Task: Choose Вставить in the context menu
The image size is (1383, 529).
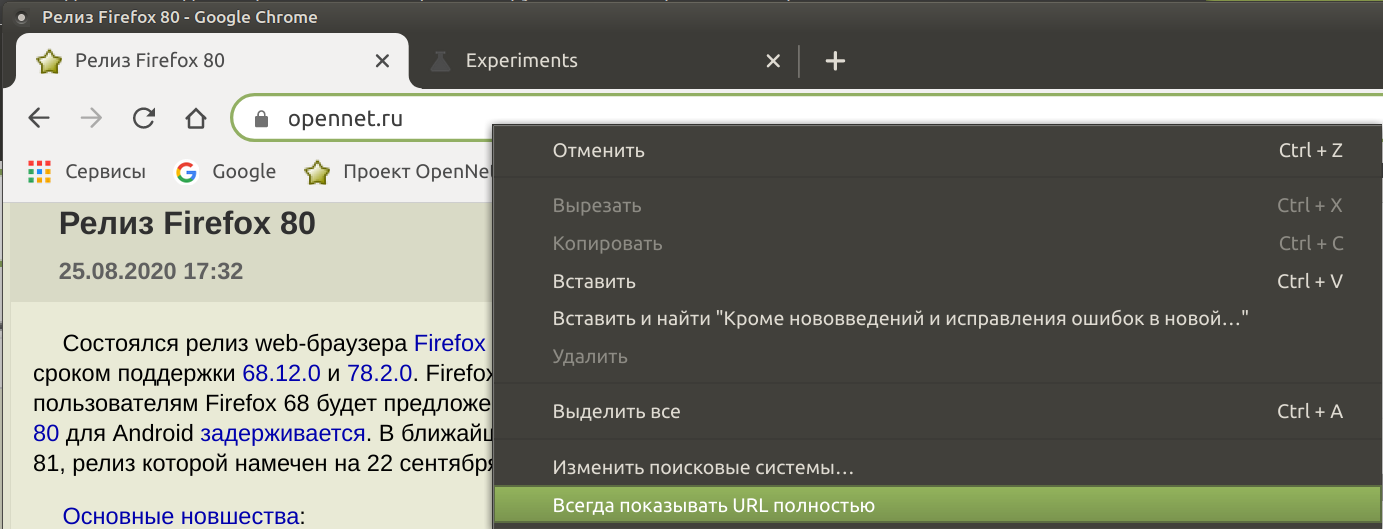Action: click(x=939, y=282)
